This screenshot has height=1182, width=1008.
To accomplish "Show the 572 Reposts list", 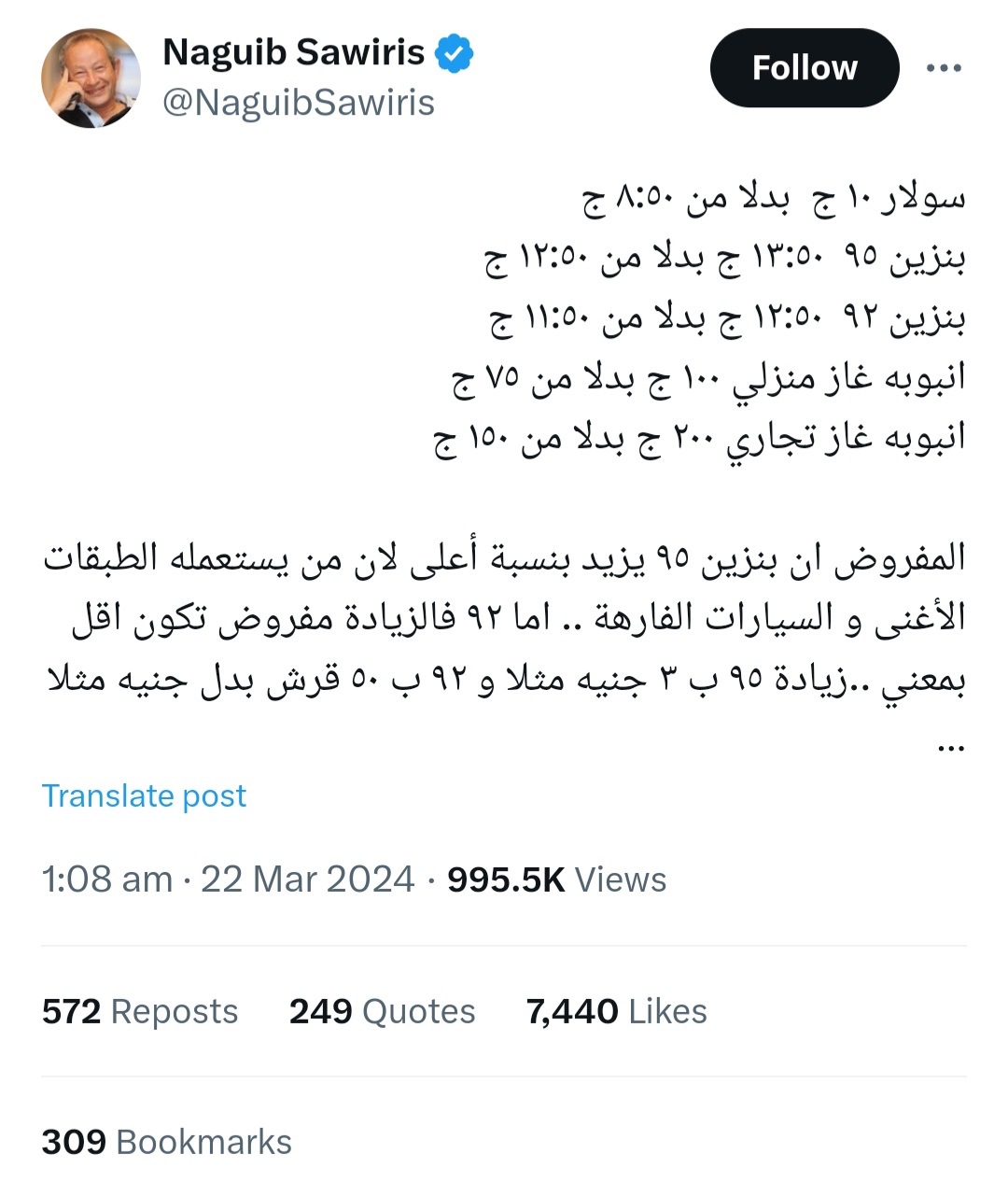I will (x=140, y=1011).
